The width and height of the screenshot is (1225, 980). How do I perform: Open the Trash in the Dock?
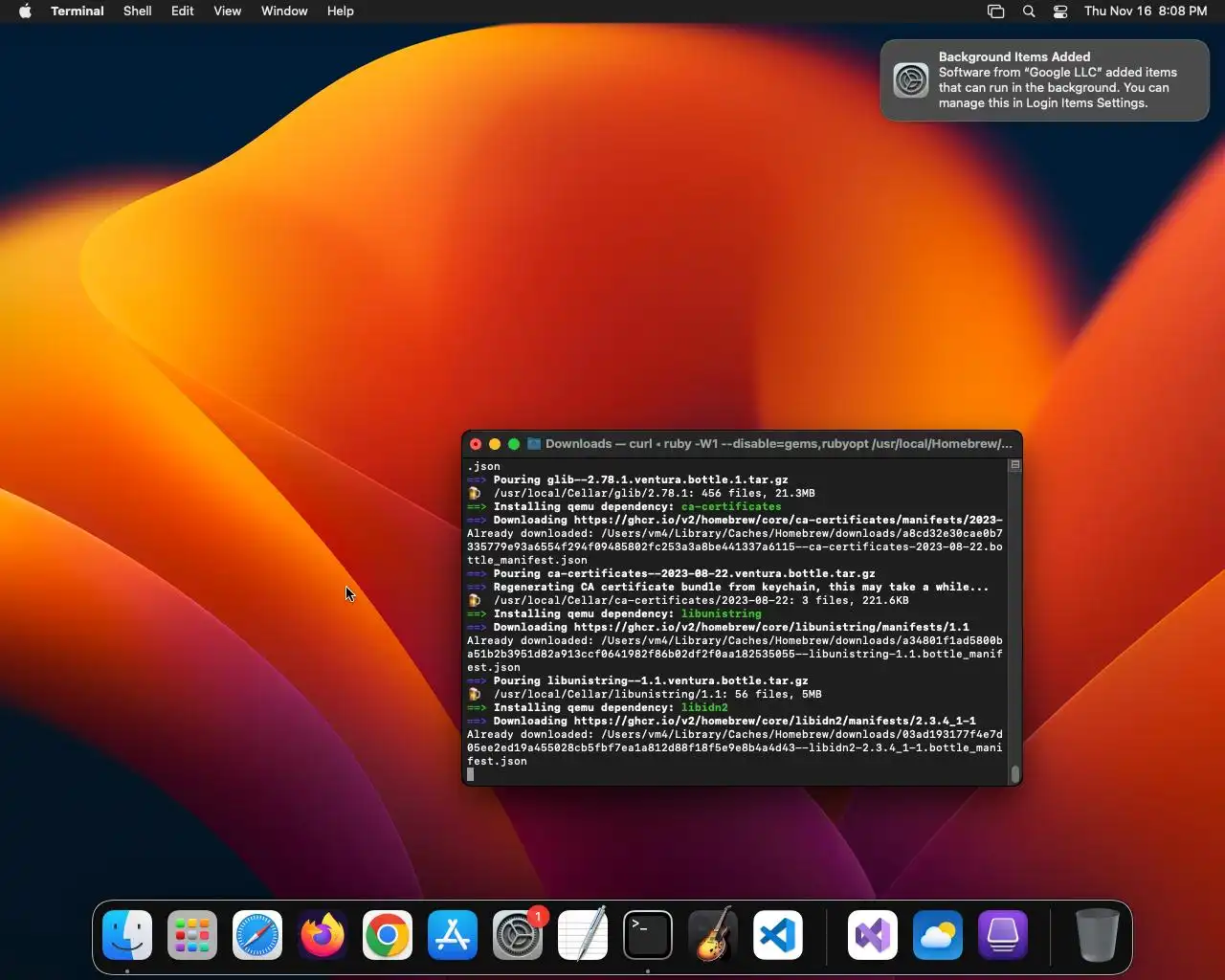point(1097,935)
